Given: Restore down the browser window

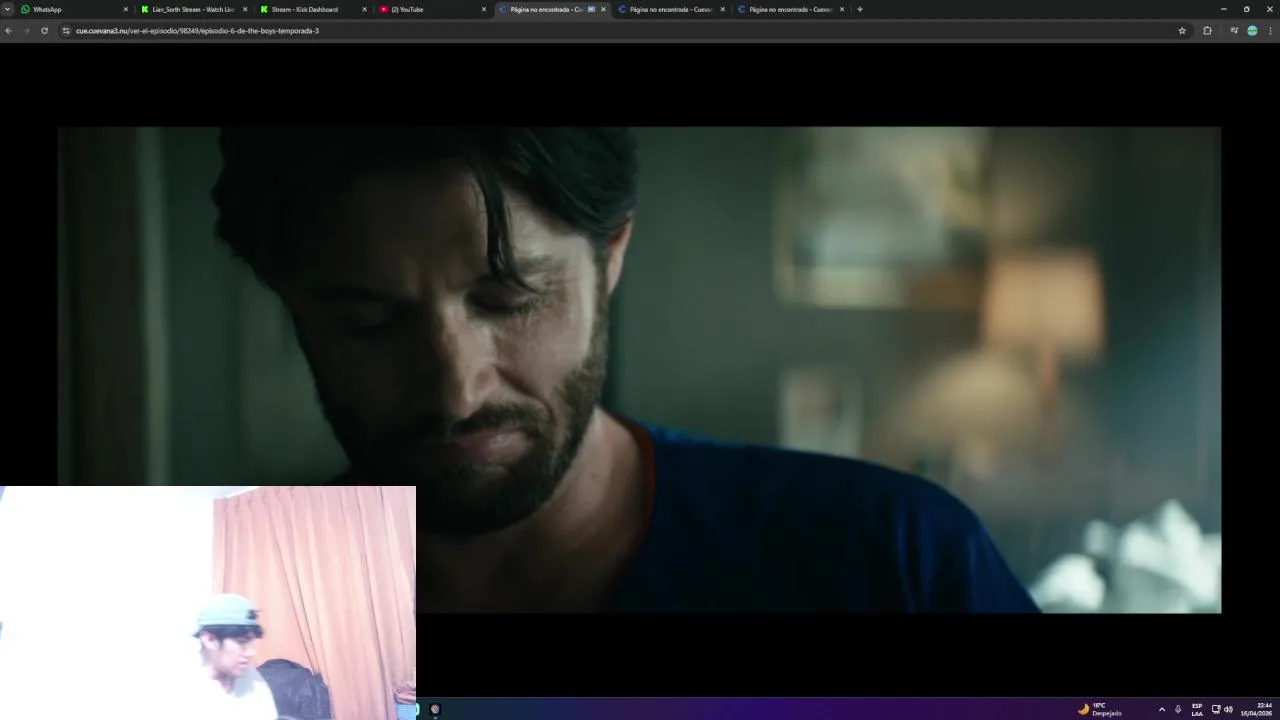Looking at the screenshot, I should [x=1246, y=9].
